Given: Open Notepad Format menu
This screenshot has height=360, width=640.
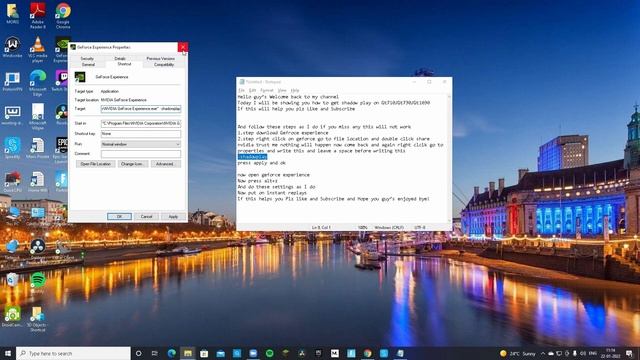Looking at the screenshot, I should coord(267,90).
